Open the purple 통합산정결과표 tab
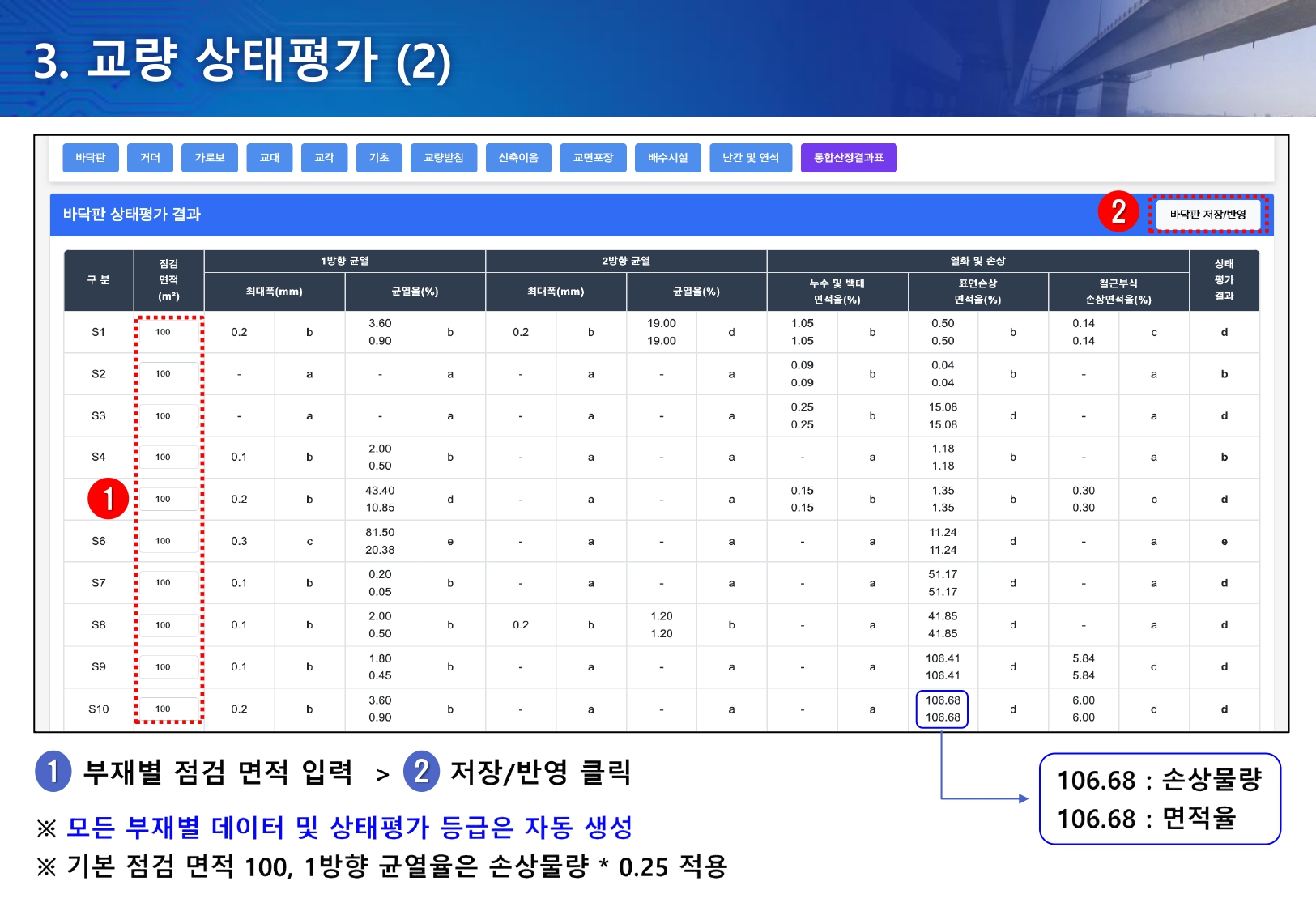 [x=848, y=158]
